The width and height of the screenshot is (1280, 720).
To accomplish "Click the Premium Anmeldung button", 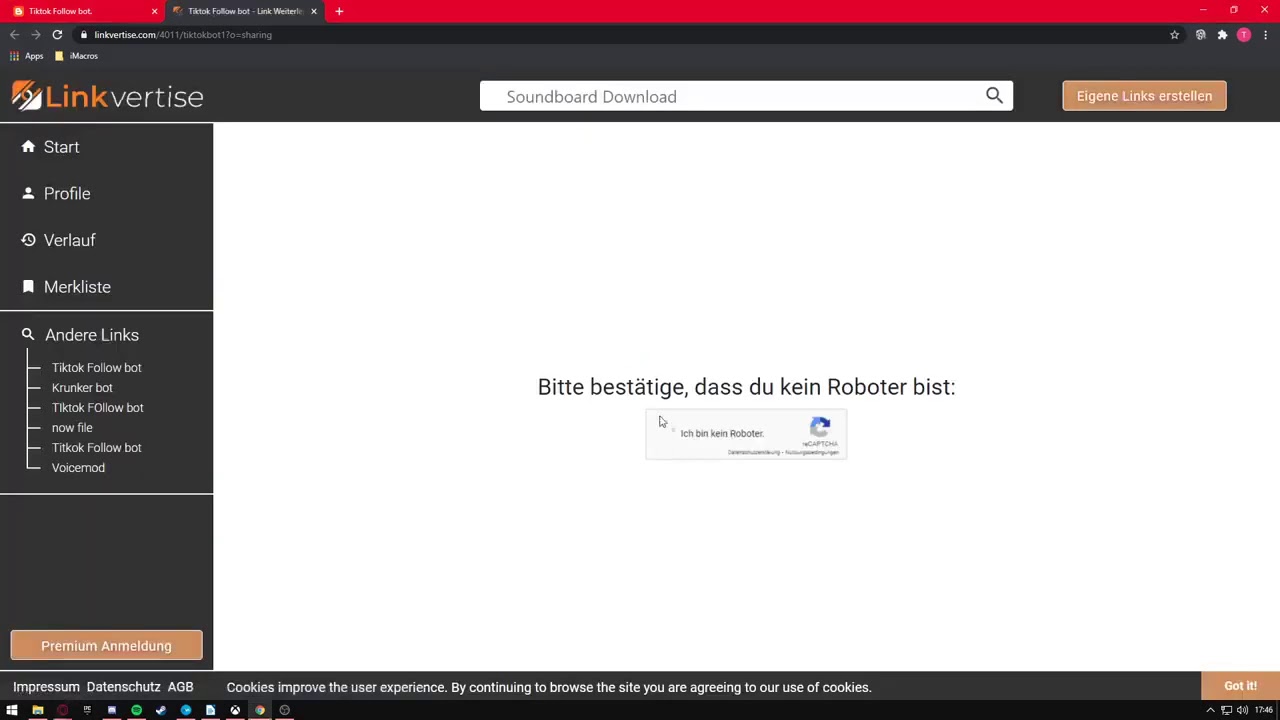I will pos(106,646).
